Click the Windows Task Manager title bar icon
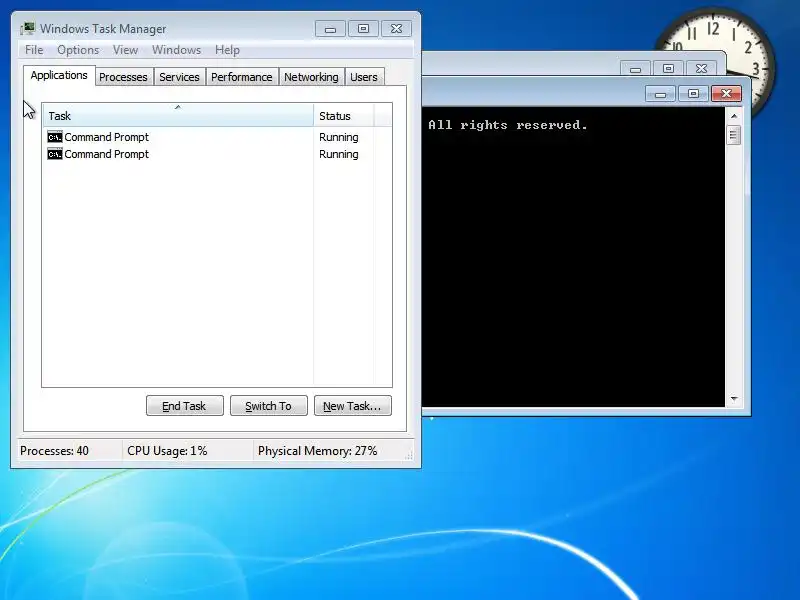 pos(28,29)
